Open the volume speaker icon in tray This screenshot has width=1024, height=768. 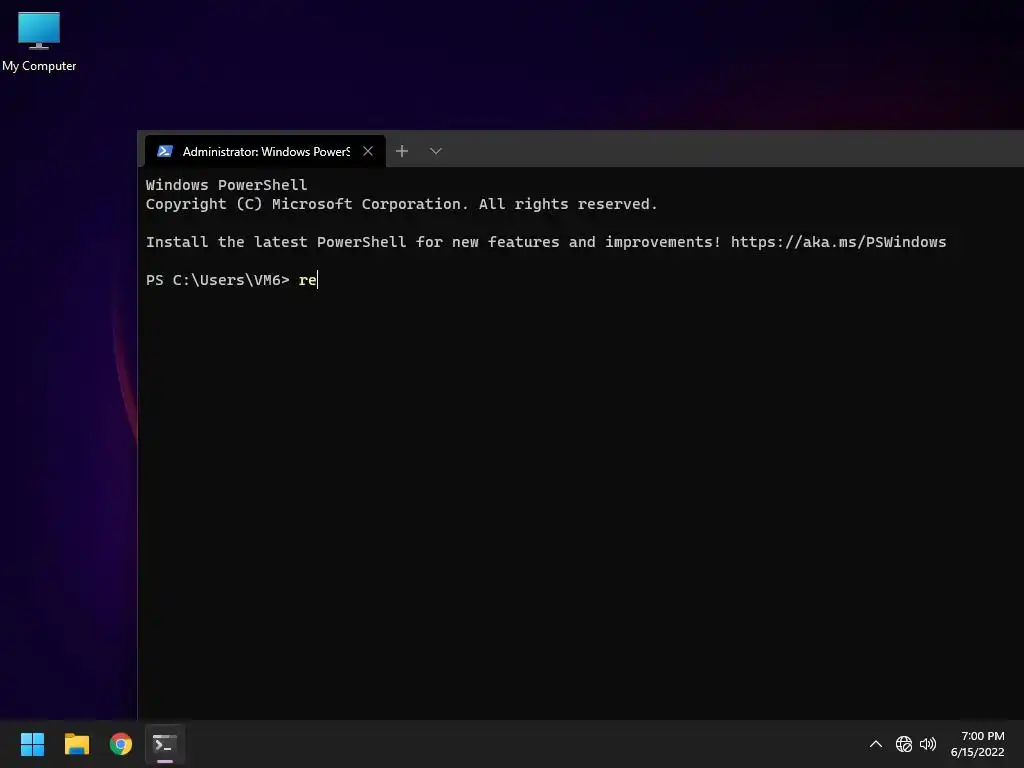(x=927, y=744)
